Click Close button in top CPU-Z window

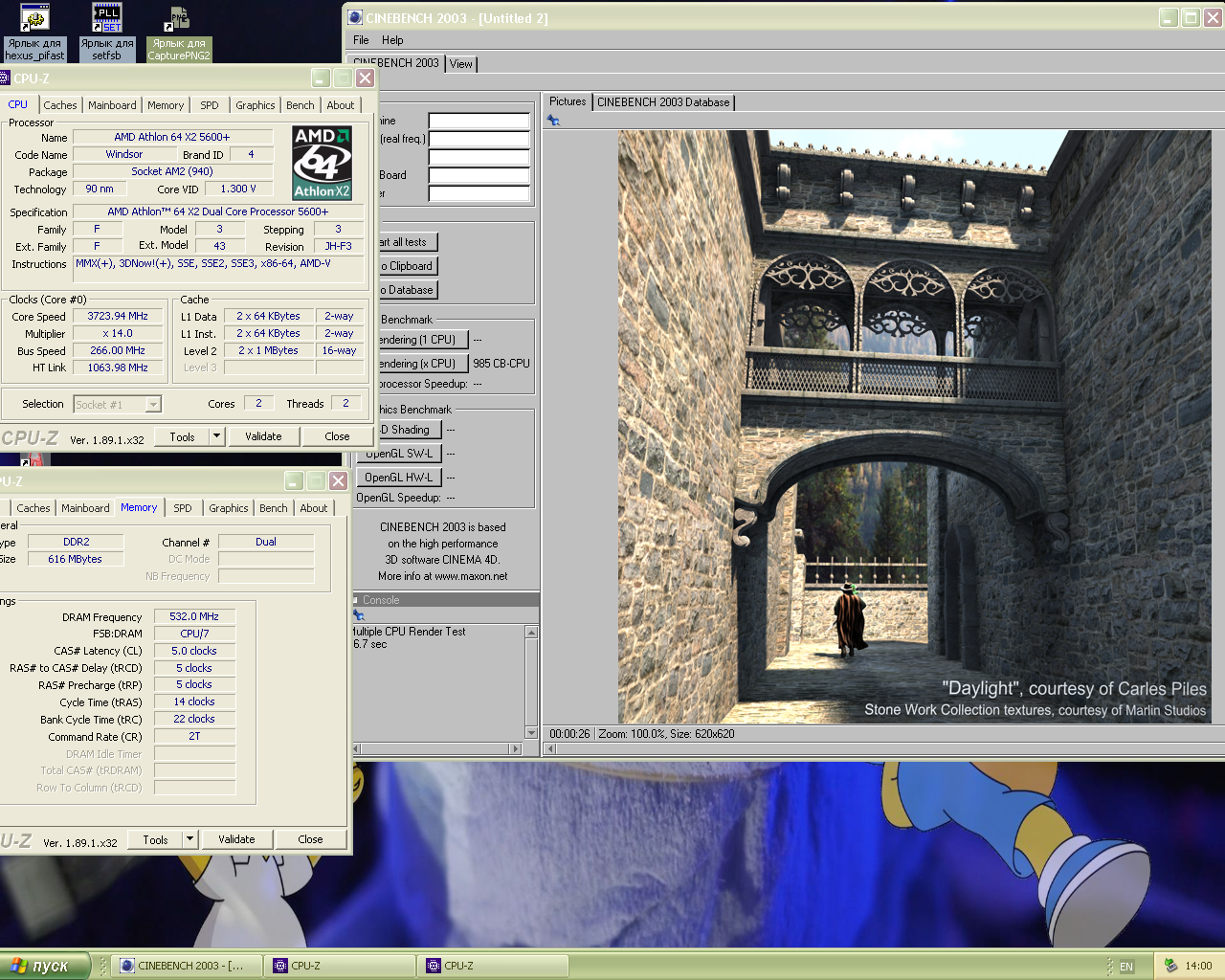[337, 436]
